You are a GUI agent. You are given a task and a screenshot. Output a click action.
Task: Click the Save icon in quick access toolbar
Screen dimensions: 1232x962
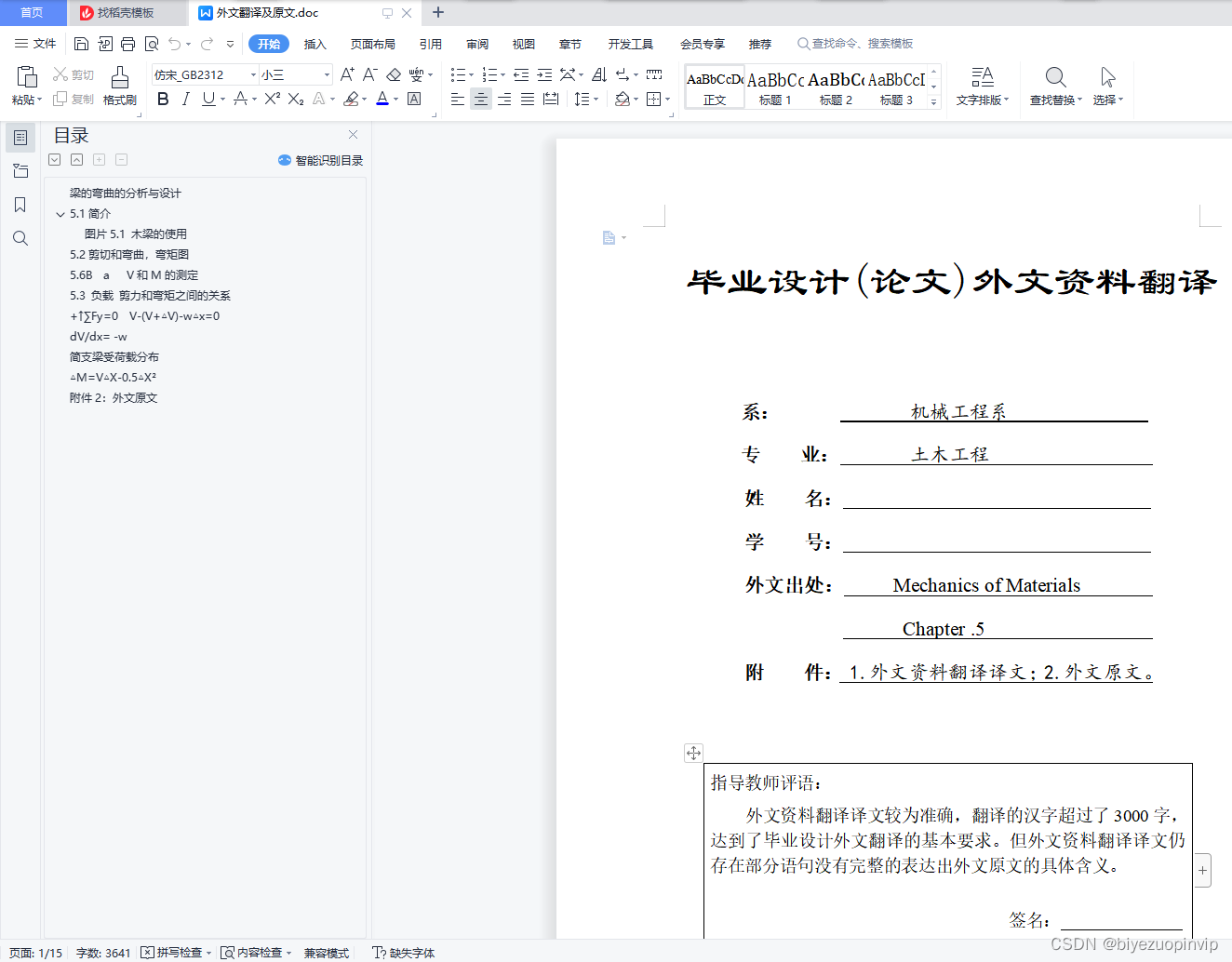tap(81, 44)
